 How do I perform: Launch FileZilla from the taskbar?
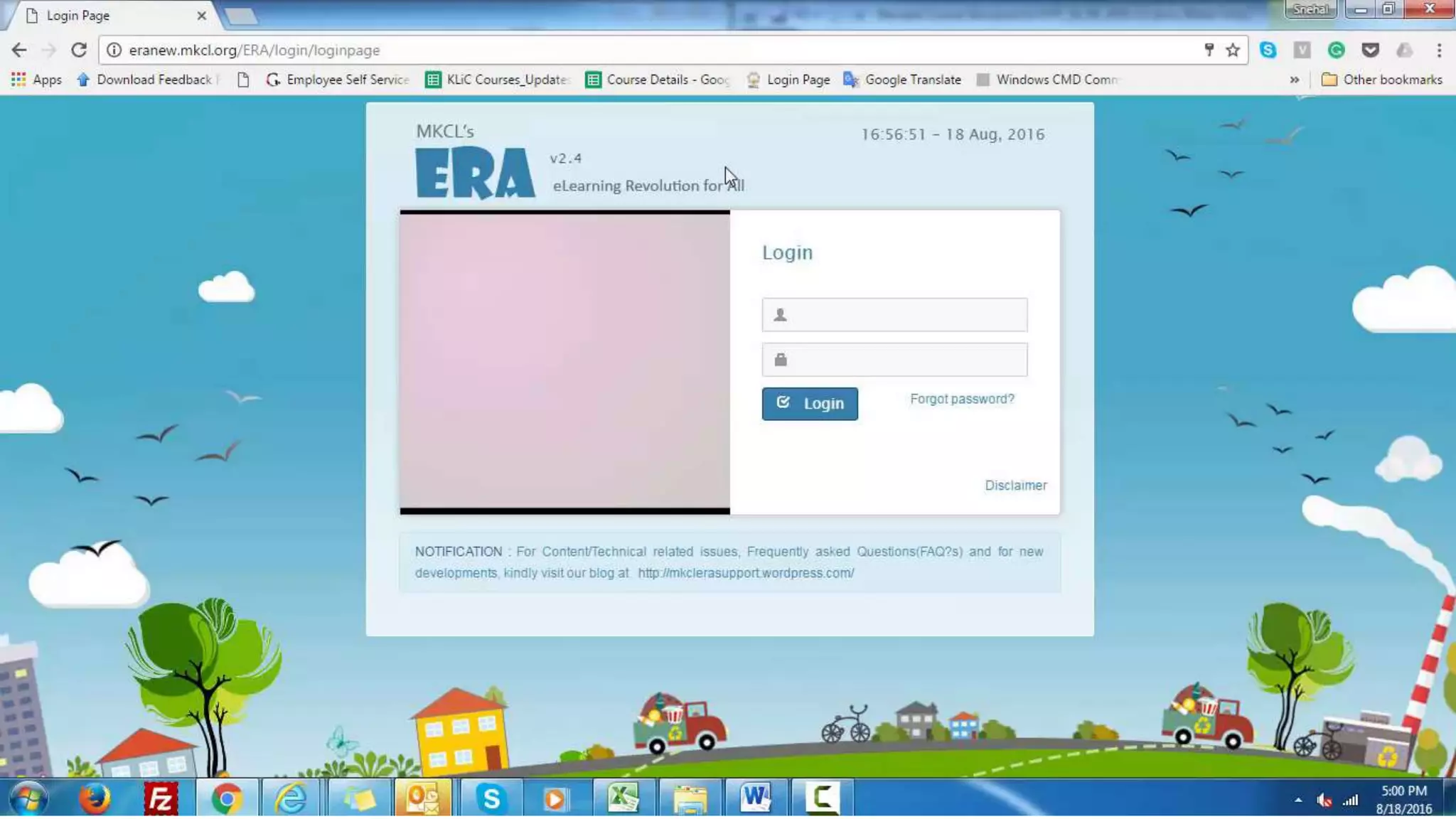(x=160, y=798)
